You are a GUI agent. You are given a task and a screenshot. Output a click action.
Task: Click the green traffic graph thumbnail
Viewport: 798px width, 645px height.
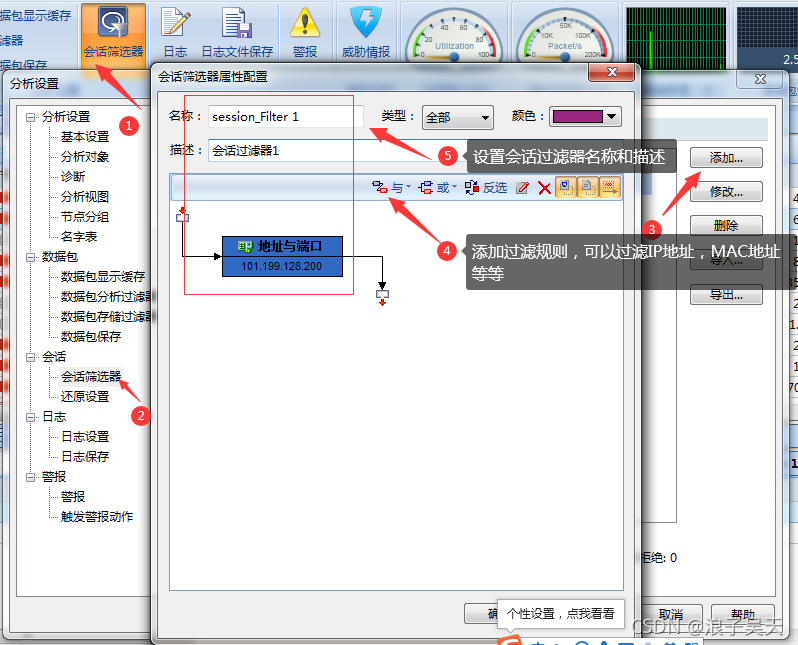[676, 37]
